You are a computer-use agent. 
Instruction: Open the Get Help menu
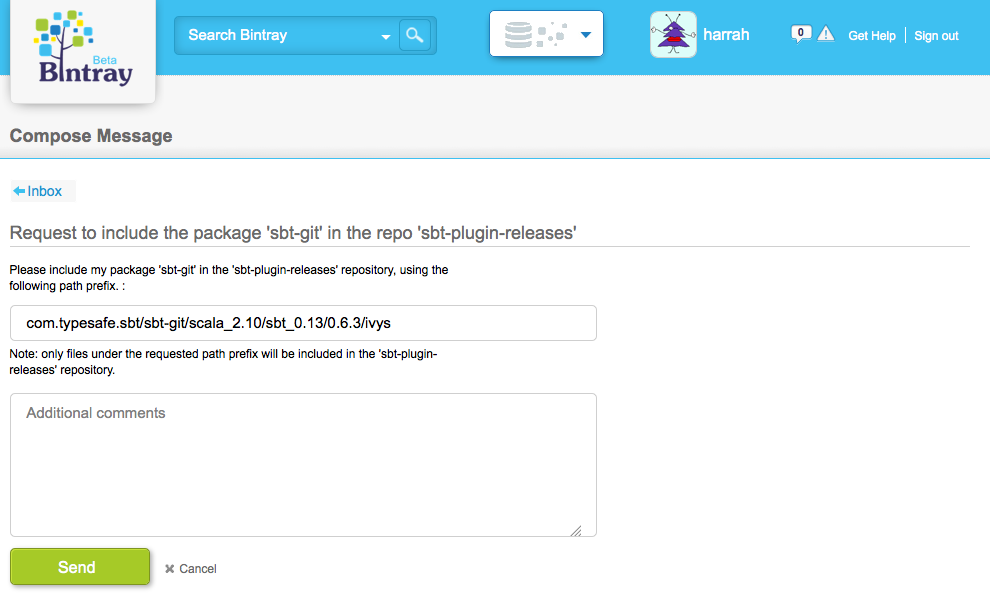[x=872, y=36]
